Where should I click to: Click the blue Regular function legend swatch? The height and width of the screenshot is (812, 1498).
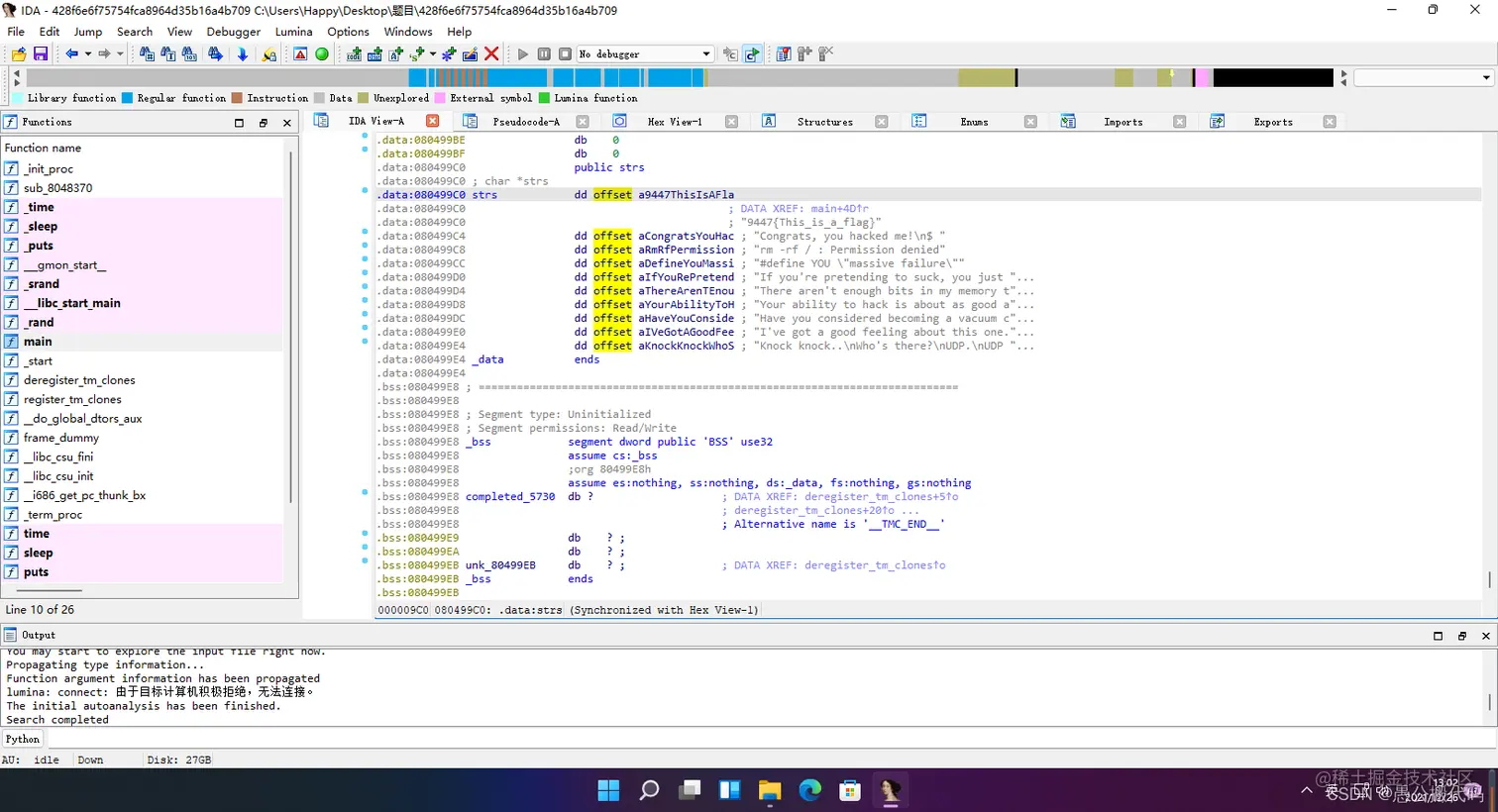pyautogui.click(x=127, y=98)
